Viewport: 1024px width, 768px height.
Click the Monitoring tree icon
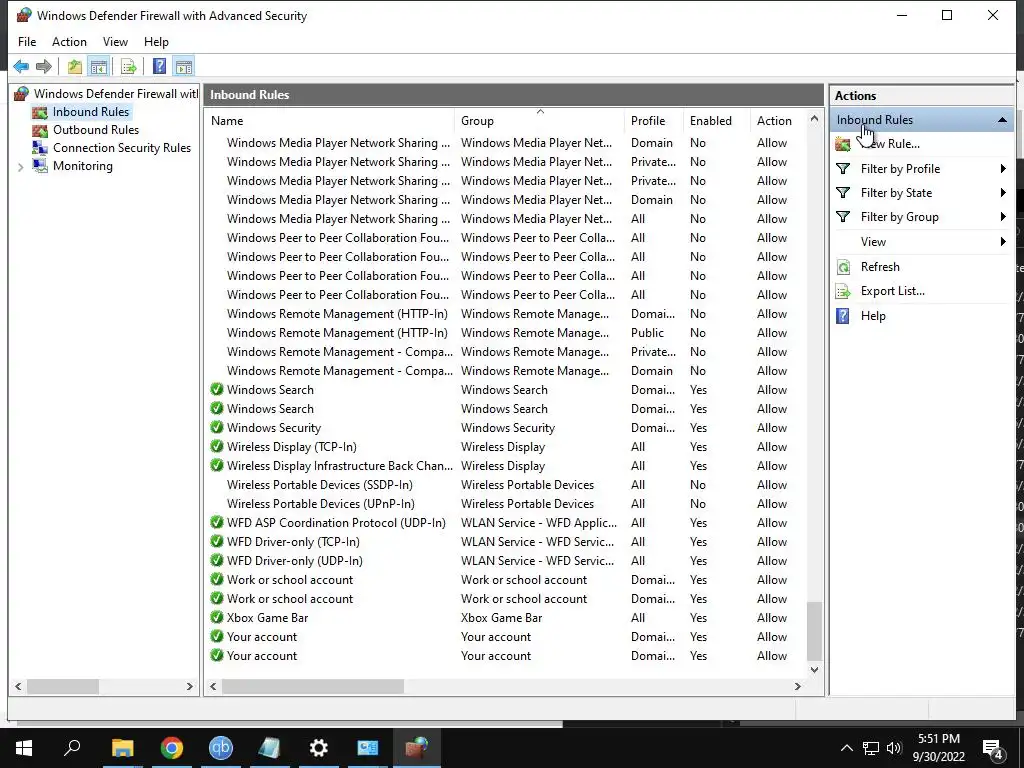[x=40, y=166]
